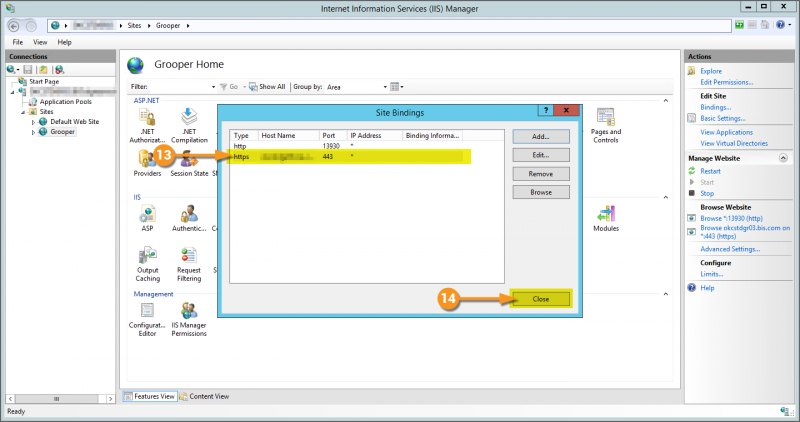Image resolution: width=800 pixels, height=422 pixels.
Task: Collapse the Sites tree node
Action: point(23,112)
